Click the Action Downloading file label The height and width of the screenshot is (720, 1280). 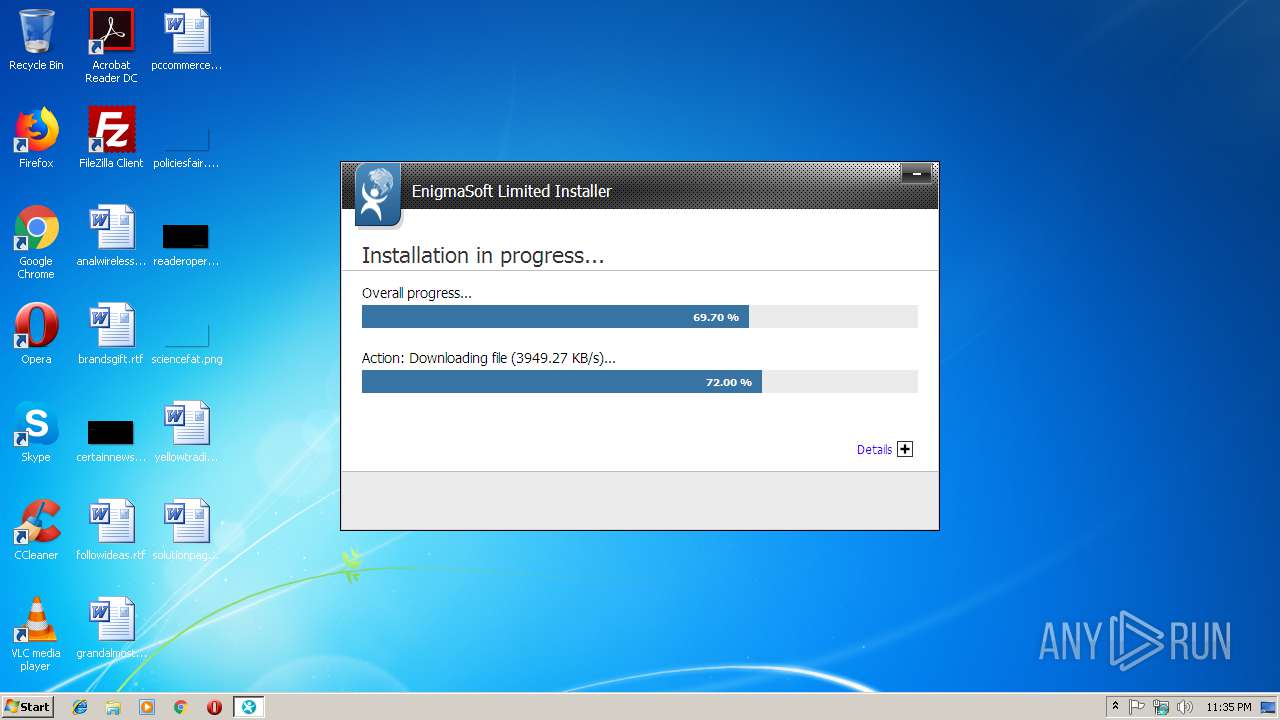click(x=489, y=358)
